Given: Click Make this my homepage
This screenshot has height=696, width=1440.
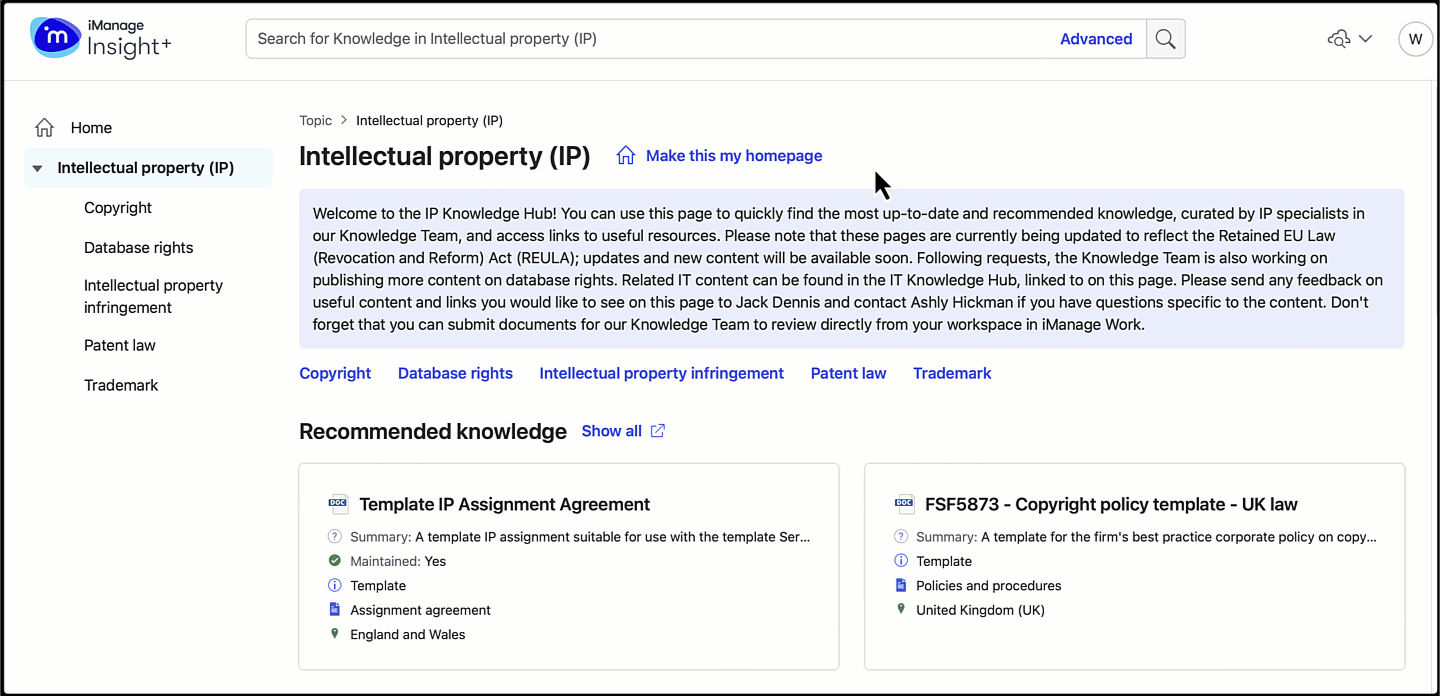Looking at the screenshot, I should point(734,155).
